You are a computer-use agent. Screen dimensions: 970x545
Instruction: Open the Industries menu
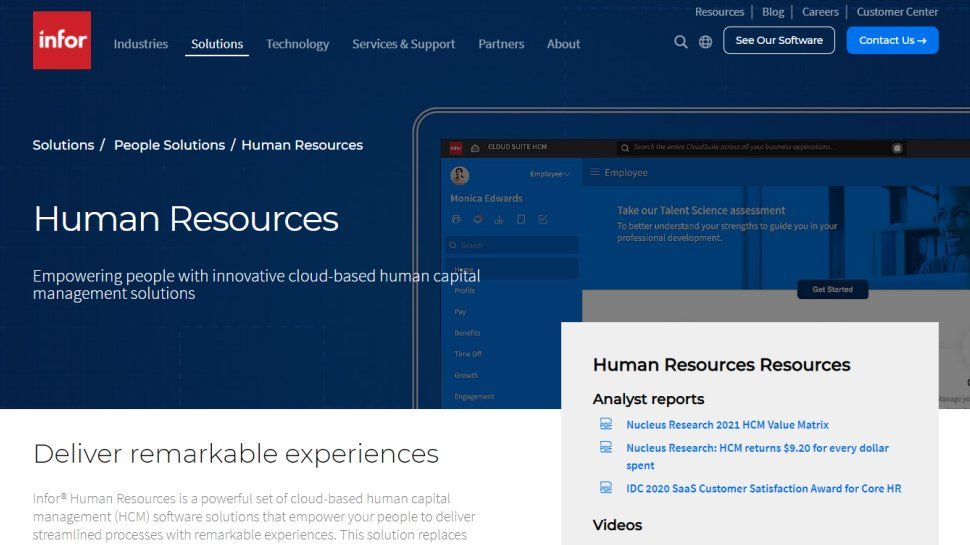click(140, 44)
